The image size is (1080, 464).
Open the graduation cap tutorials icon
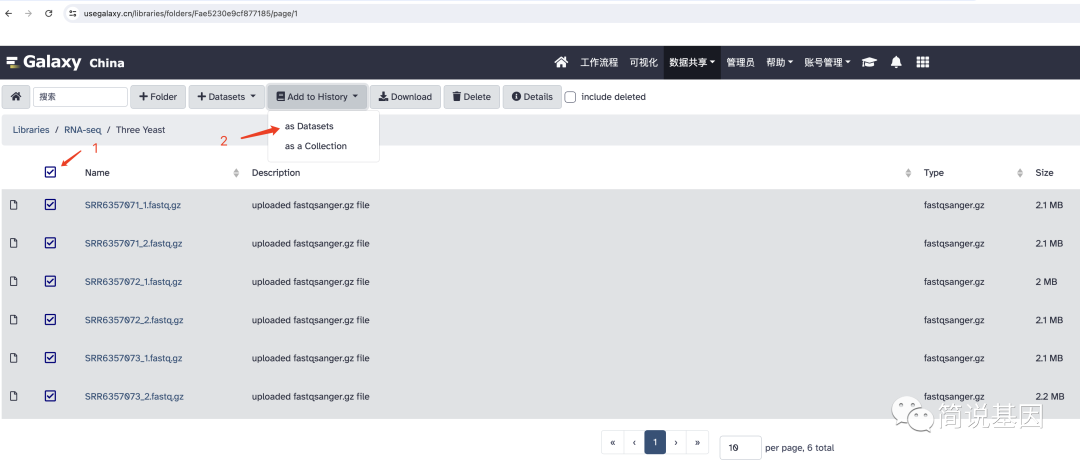869,62
